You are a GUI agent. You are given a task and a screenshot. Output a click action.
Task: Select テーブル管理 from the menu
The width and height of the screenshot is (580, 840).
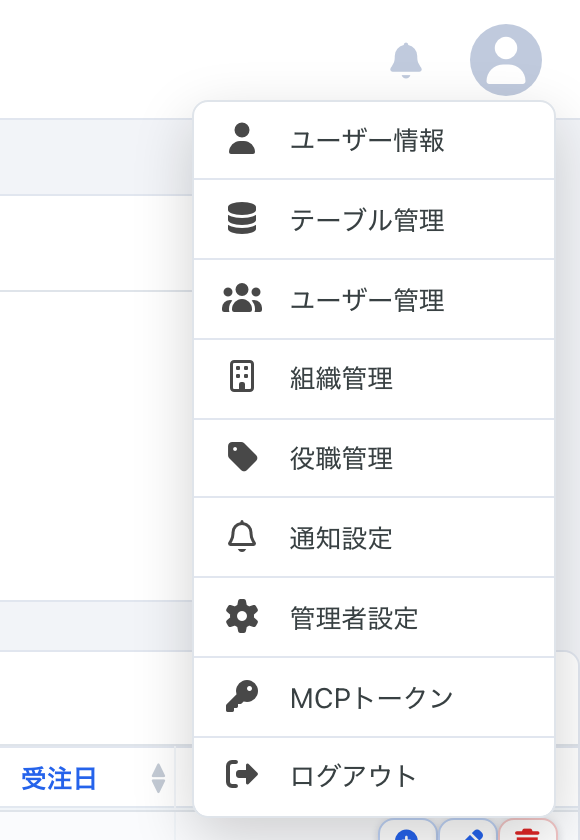(374, 220)
